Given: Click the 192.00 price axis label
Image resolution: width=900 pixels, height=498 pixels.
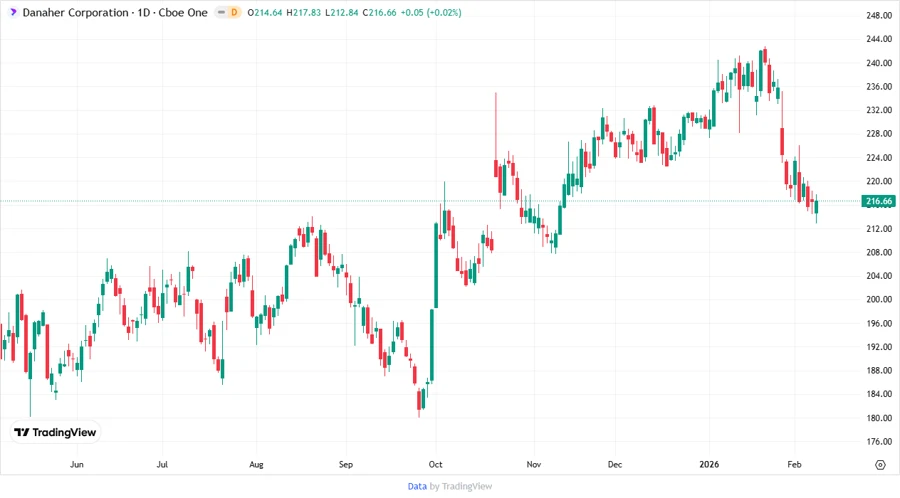Looking at the screenshot, I should (x=879, y=347).
